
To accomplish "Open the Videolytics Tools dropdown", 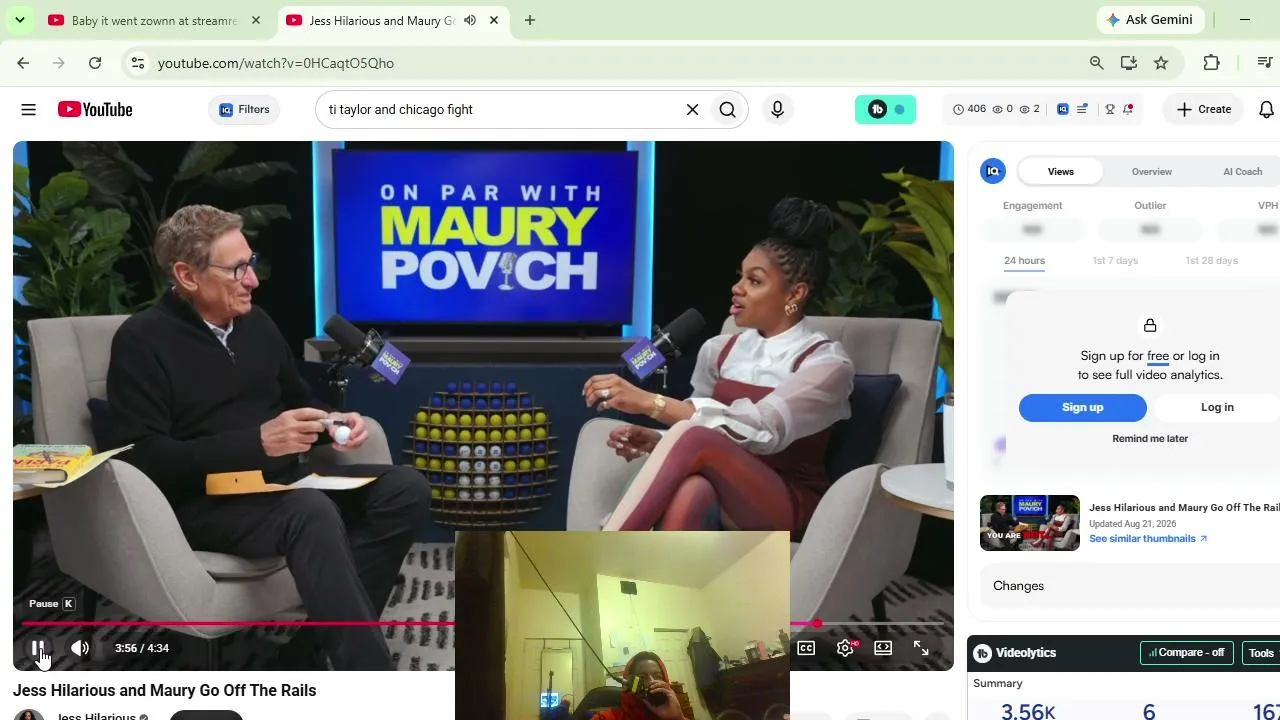I will pos(1262,653).
